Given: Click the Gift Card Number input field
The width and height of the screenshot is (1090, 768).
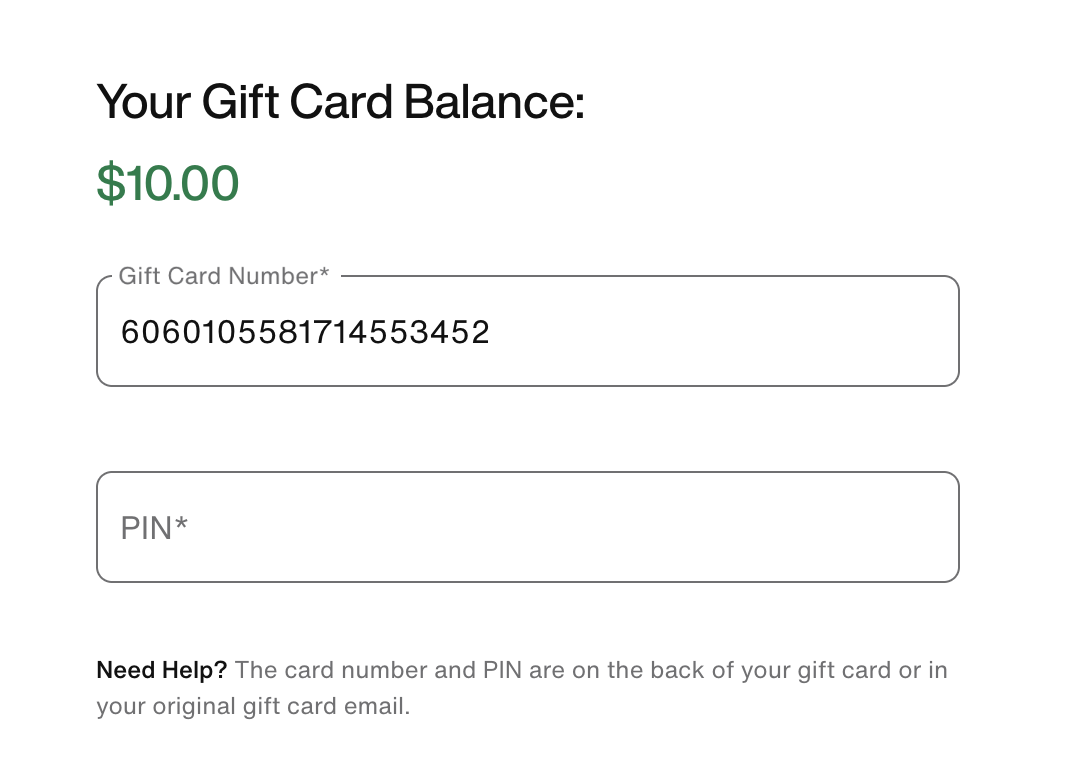Looking at the screenshot, I should coord(527,332).
